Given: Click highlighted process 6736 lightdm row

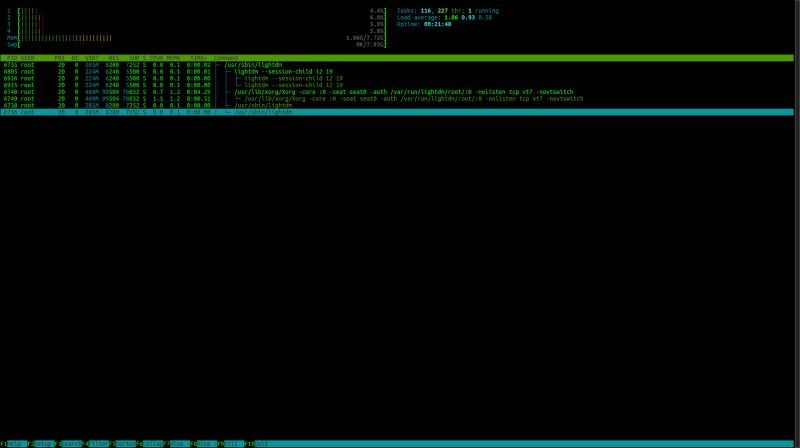Looking at the screenshot, I should click(x=397, y=112).
